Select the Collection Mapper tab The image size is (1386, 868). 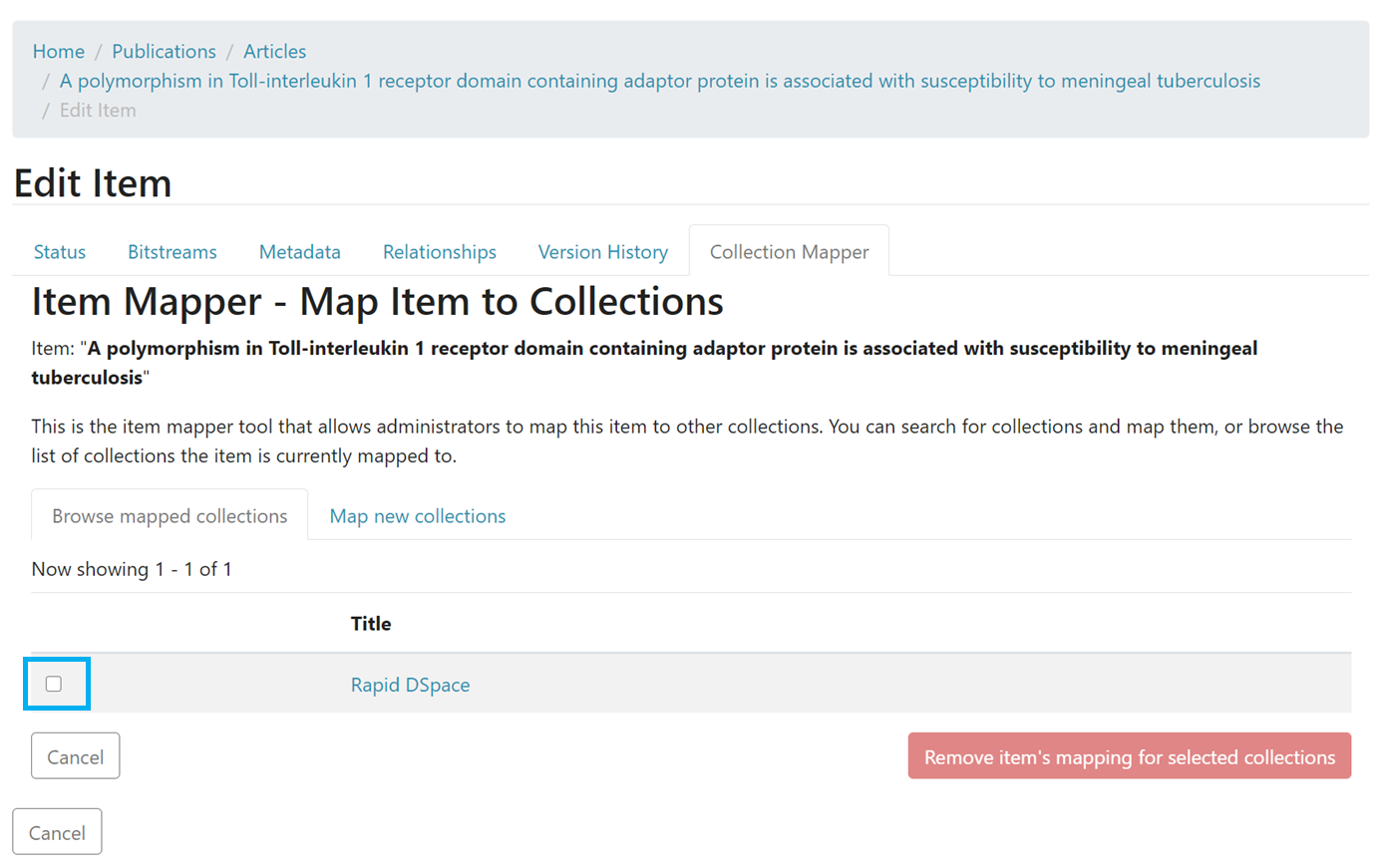click(x=789, y=252)
